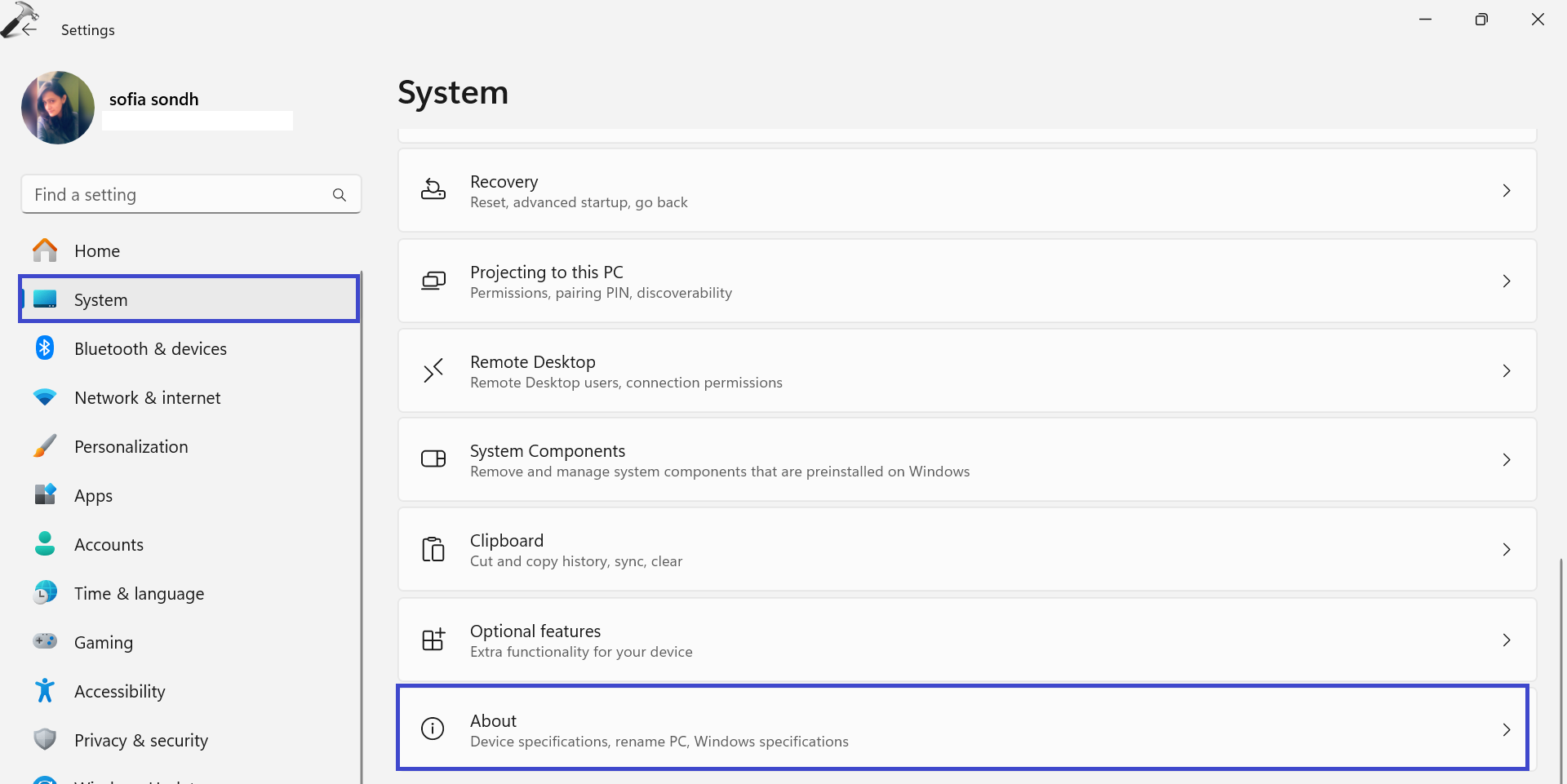The height and width of the screenshot is (784, 1567).
Task: Open the Privacy & security section
Action: tap(140, 739)
